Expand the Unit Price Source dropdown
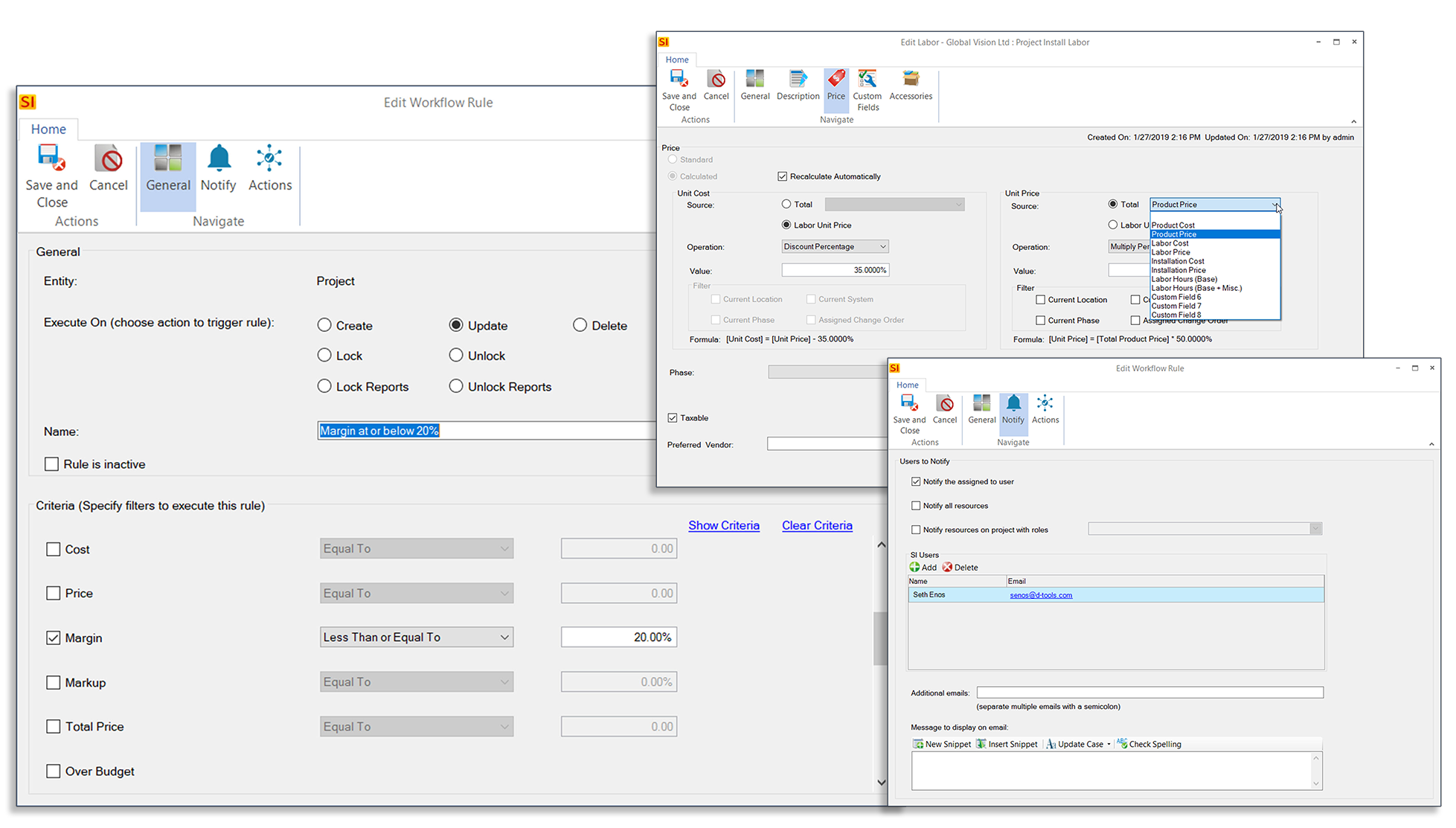 click(1276, 204)
